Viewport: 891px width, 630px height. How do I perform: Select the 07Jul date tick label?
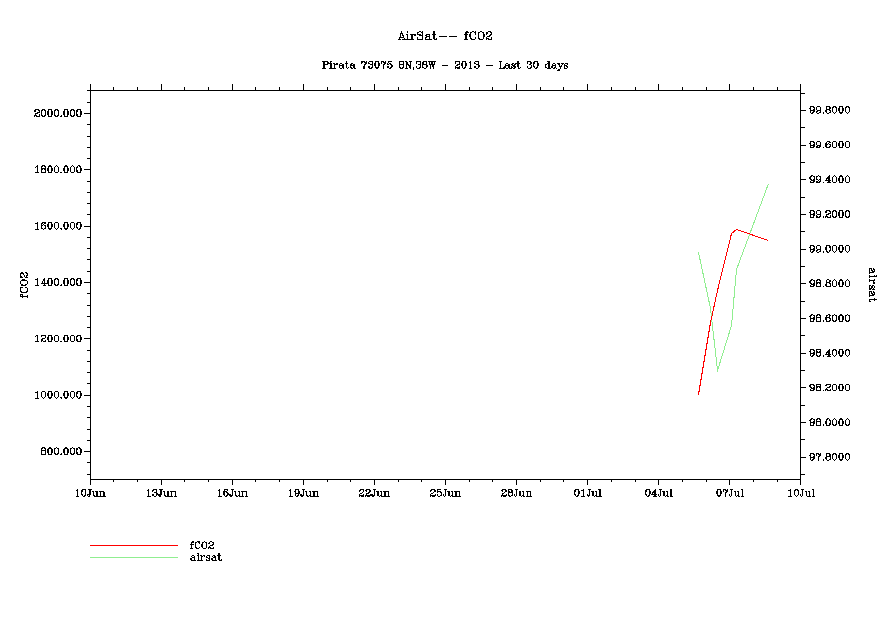click(729, 493)
